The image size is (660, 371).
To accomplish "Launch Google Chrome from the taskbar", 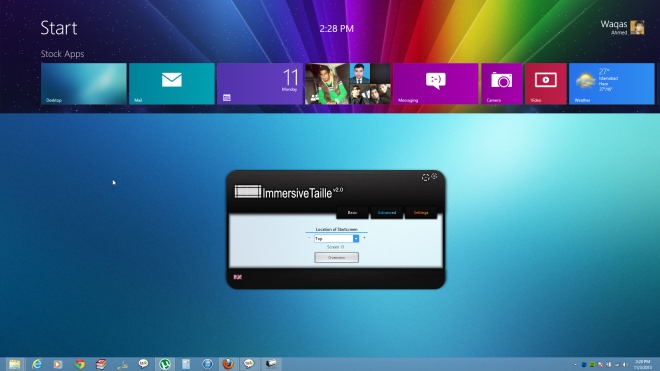I will point(80,364).
